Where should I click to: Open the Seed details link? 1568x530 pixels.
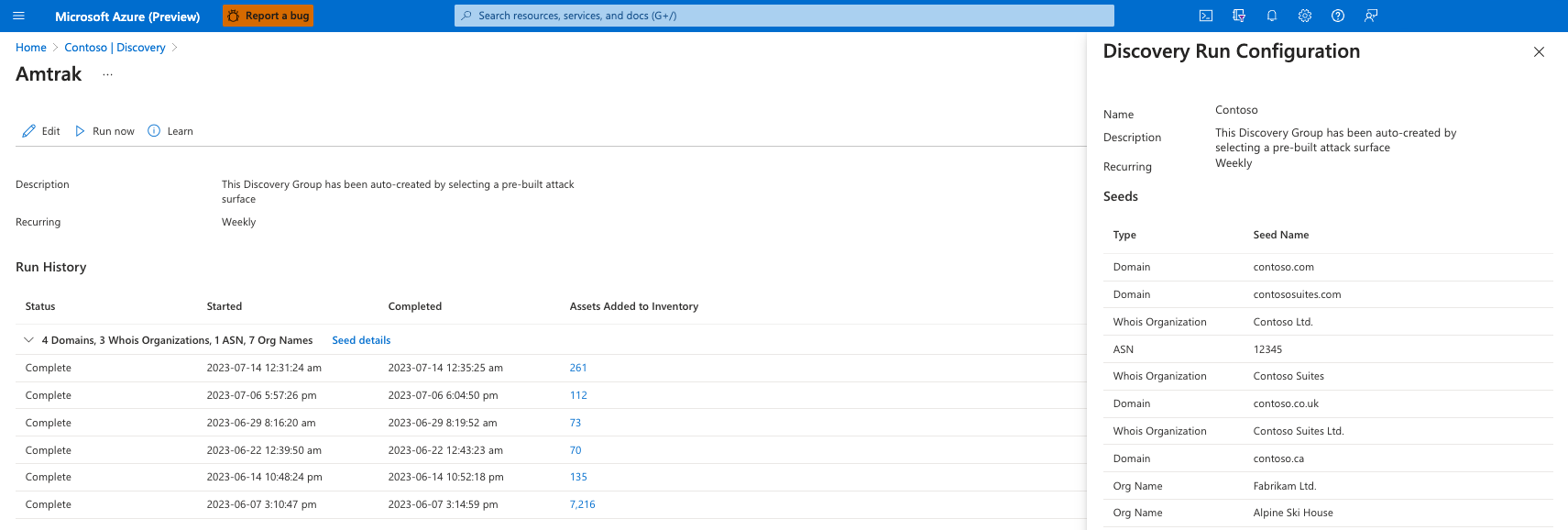(361, 340)
